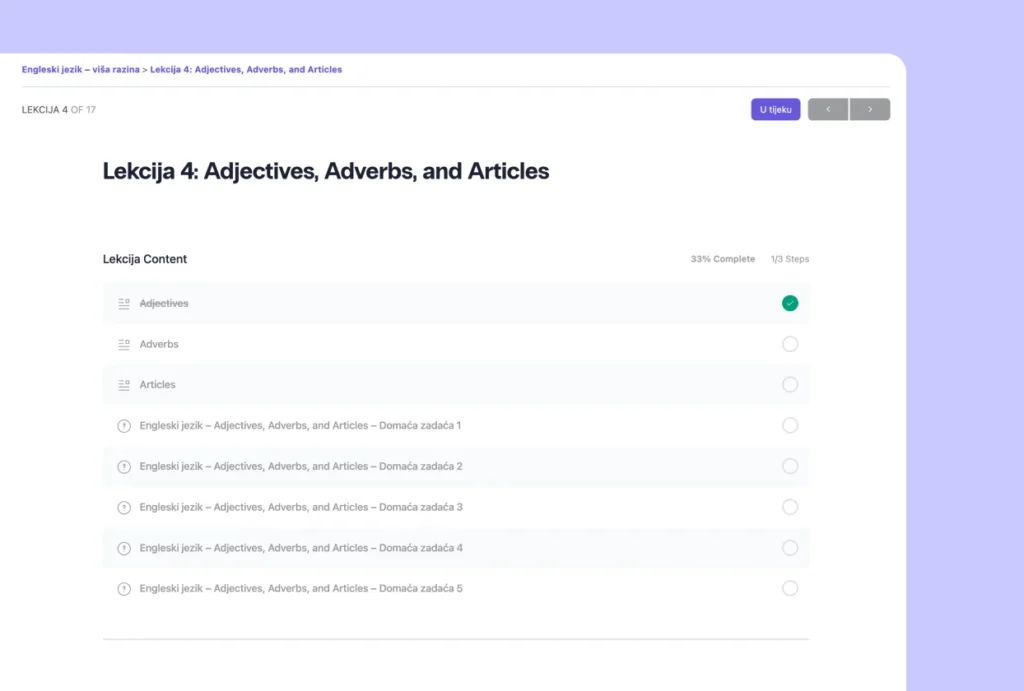Screen dimensions: 1024x691
Task: Click quiz icon for Domaća zadaća 1
Action: [124, 426]
